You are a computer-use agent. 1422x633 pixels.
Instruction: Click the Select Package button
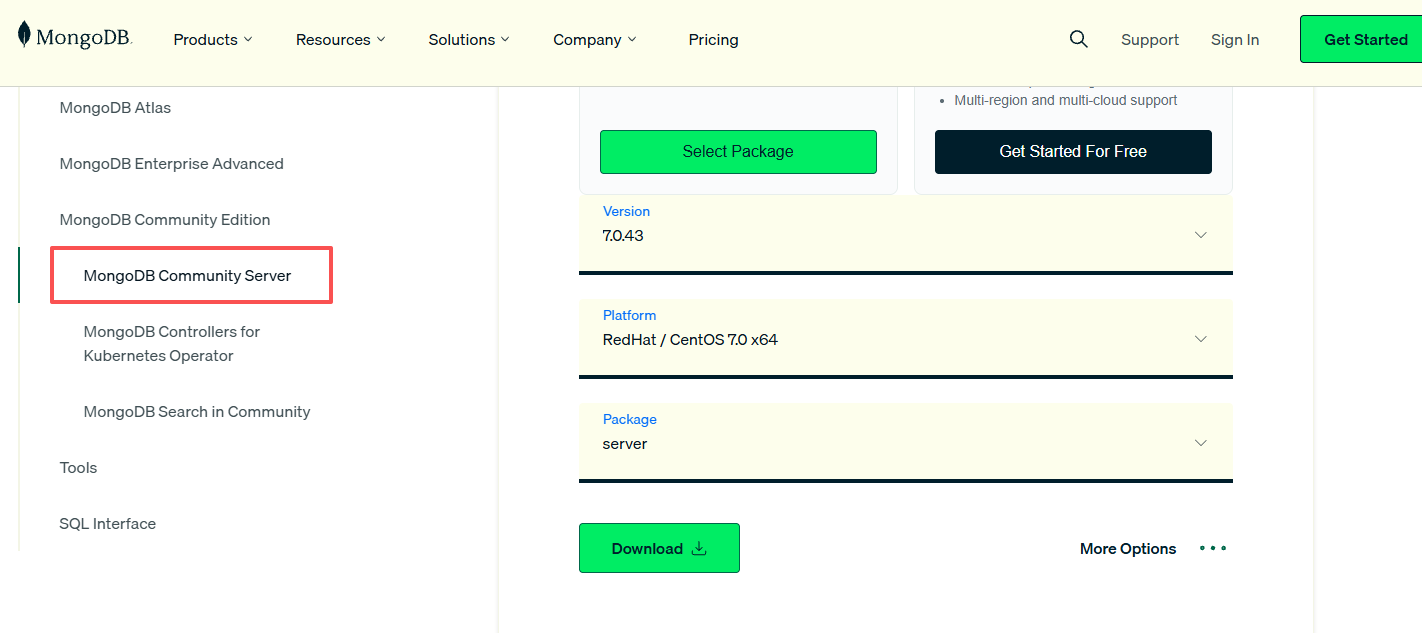tap(738, 152)
